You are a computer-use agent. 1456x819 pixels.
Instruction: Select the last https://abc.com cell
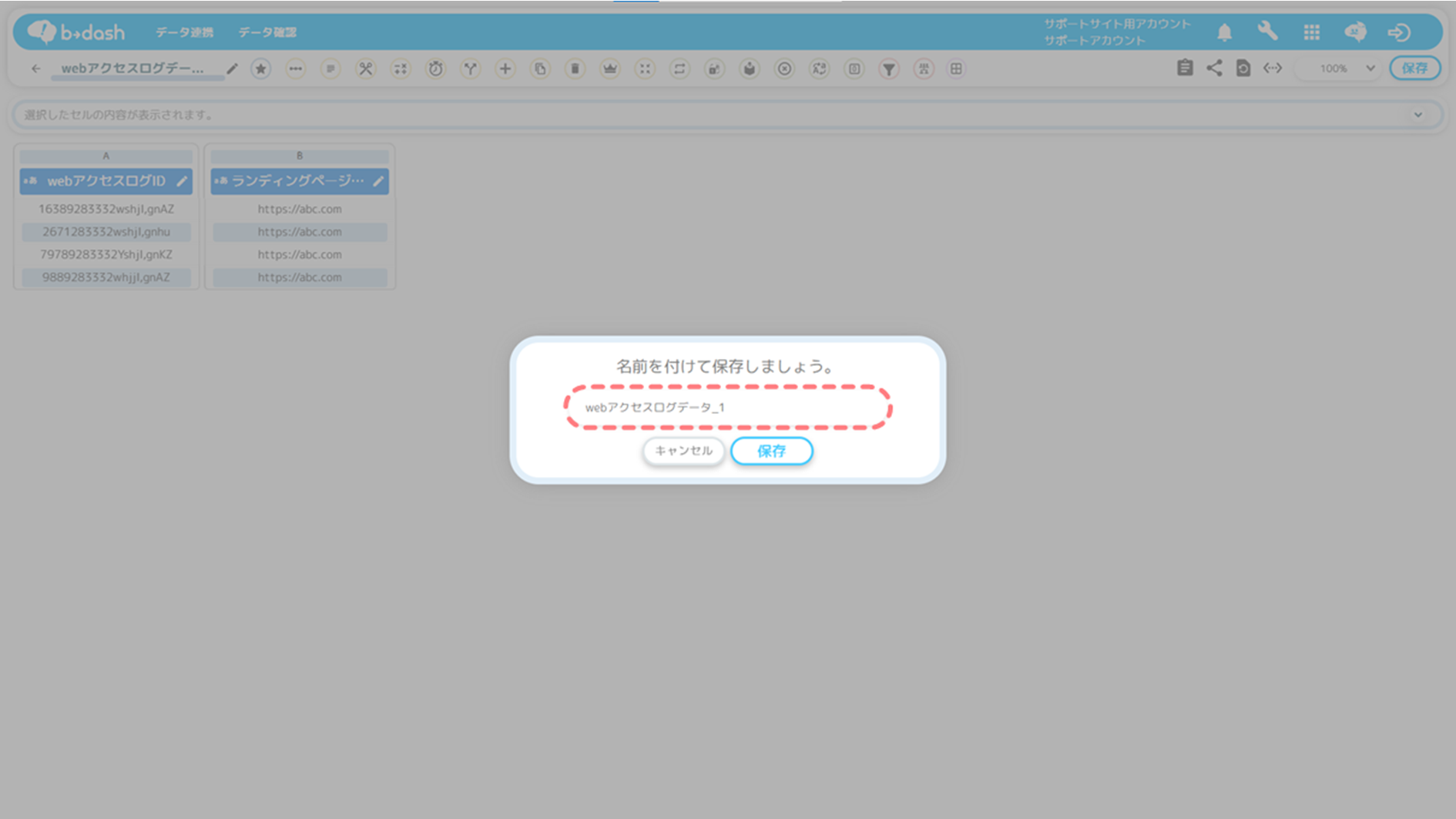coord(300,277)
